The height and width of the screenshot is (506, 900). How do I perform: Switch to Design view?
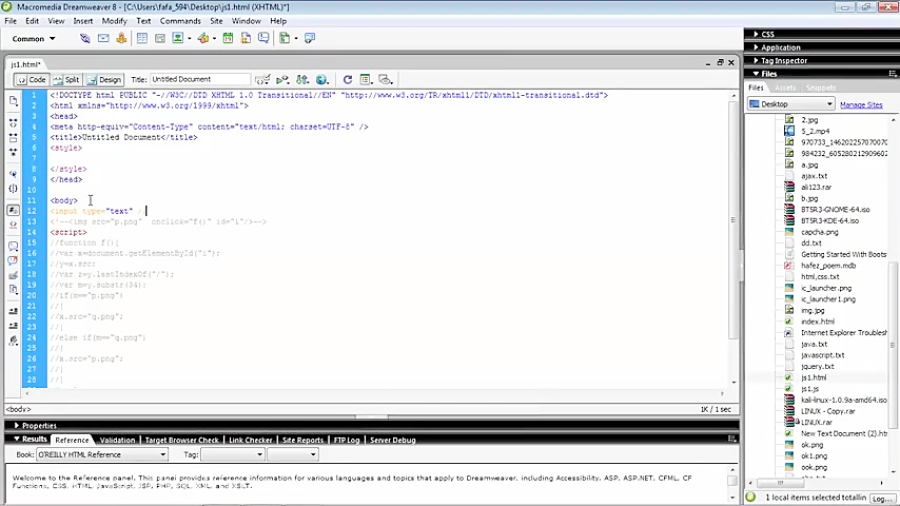(x=104, y=80)
